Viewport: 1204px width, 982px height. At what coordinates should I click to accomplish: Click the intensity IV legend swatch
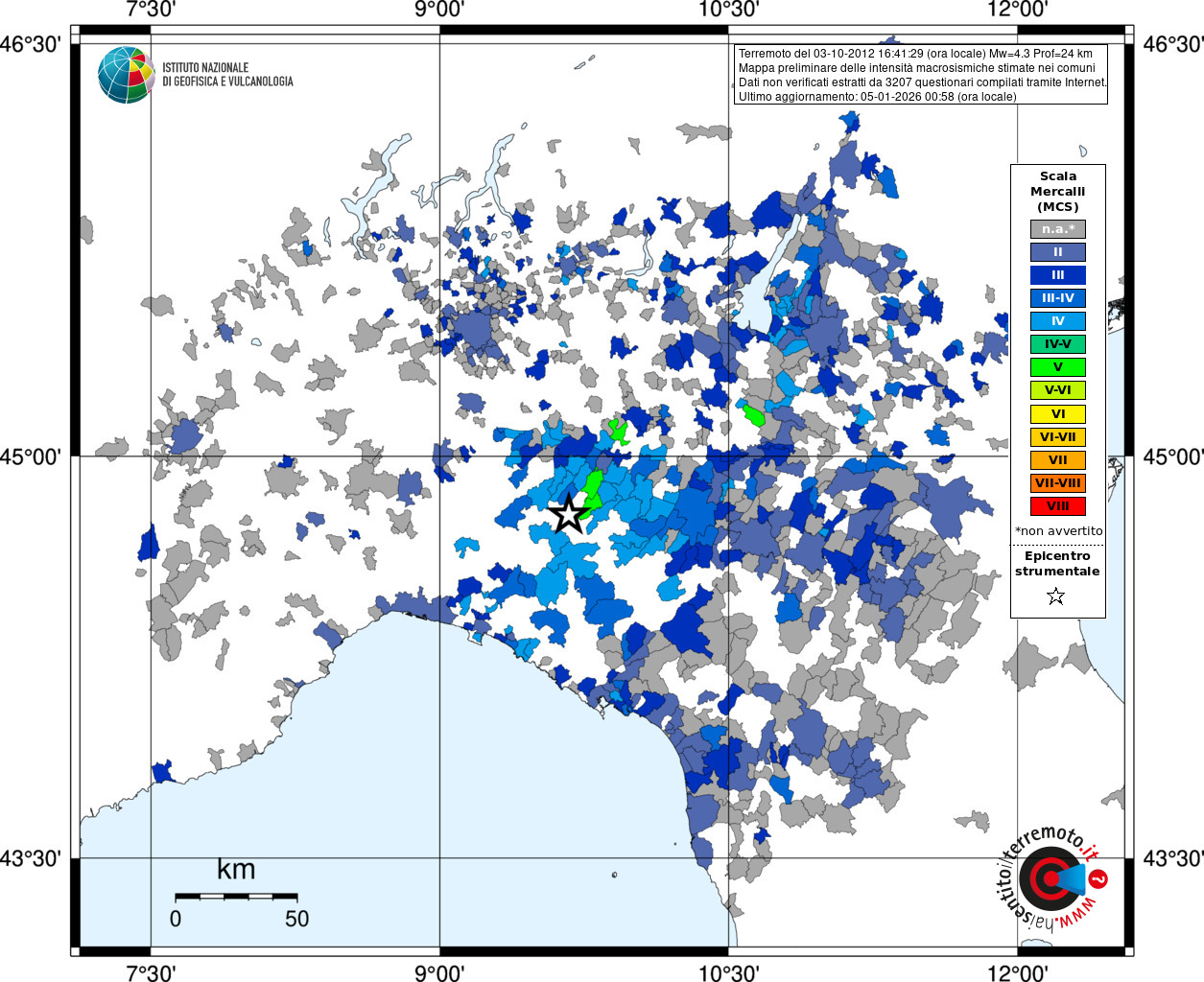(x=1058, y=321)
